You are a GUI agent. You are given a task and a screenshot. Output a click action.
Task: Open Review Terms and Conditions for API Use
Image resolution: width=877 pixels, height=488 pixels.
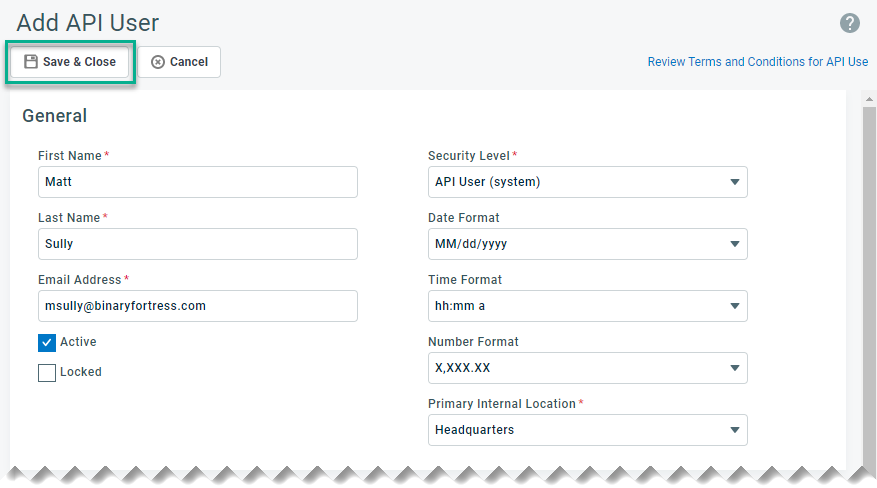coord(757,62)
